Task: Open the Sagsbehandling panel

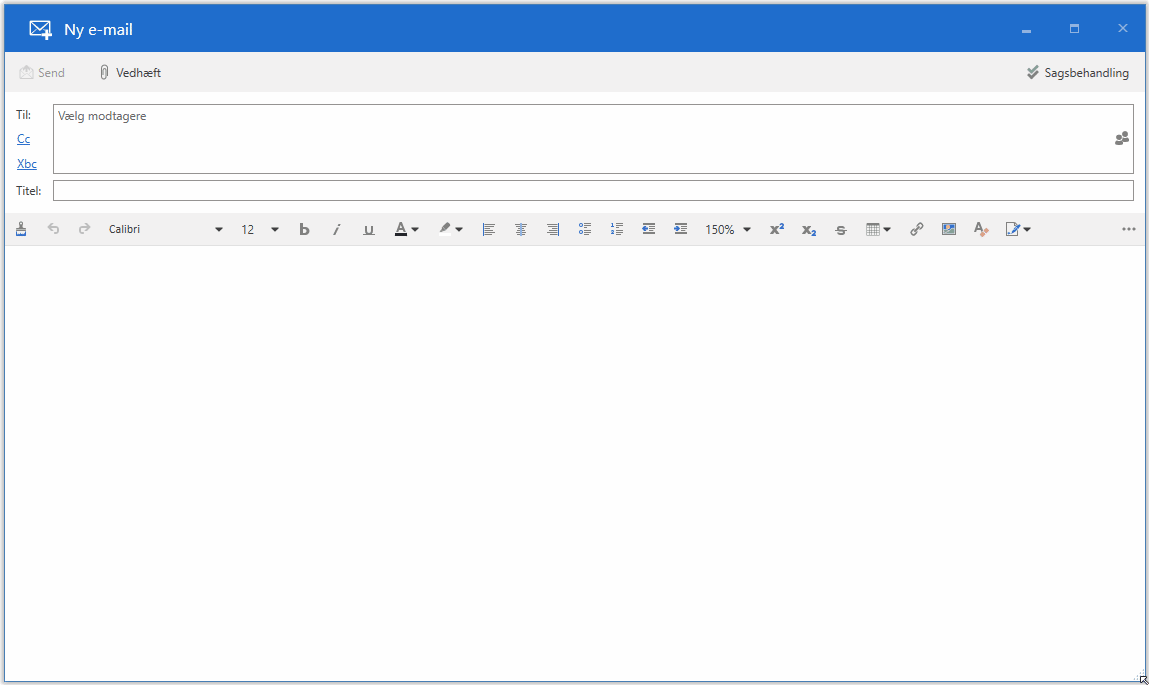Action: [1077, 71]
